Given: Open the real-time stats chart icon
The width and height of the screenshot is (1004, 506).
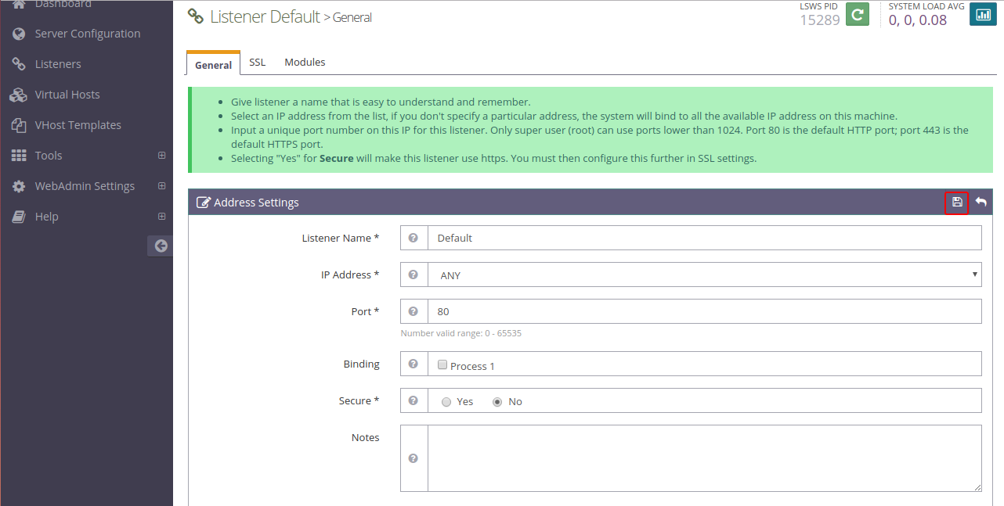Looking at the screenshot, I should 982,14.
